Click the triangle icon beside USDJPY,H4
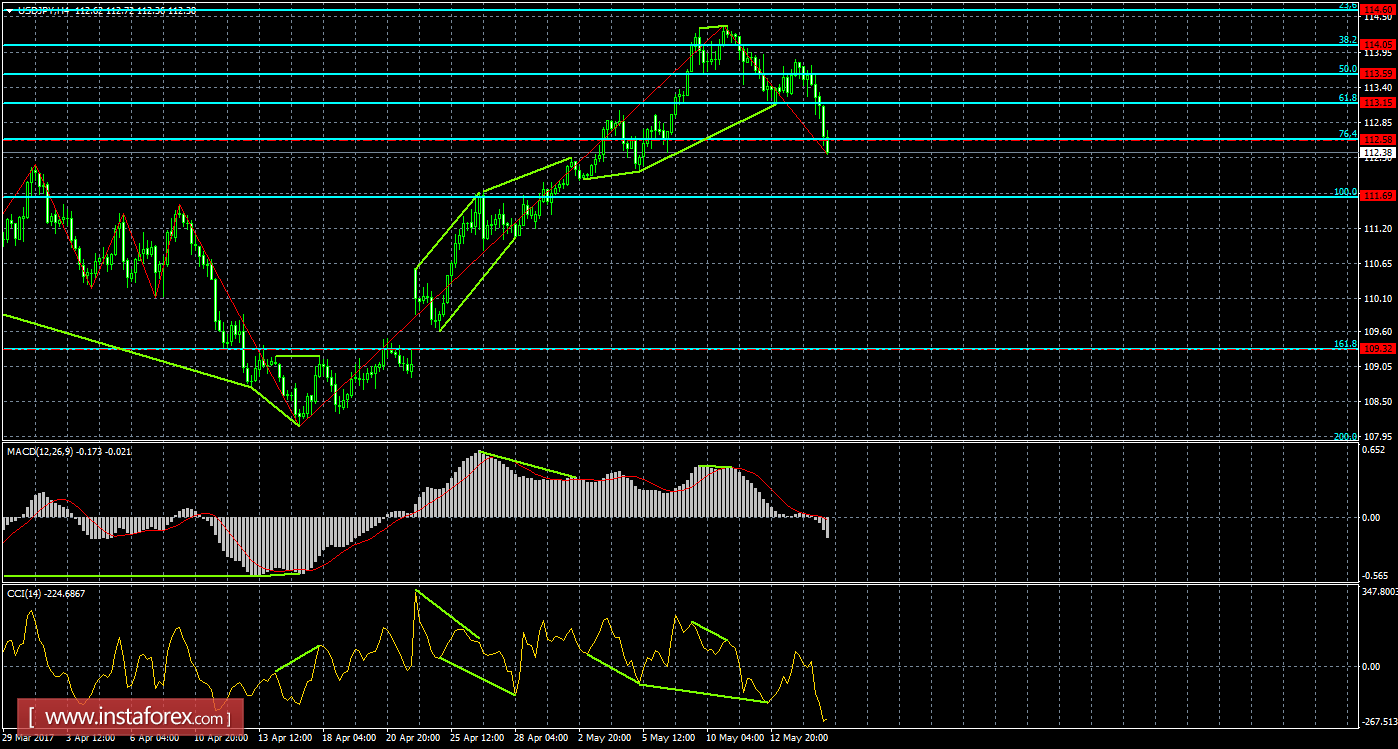 pos(8,10)
